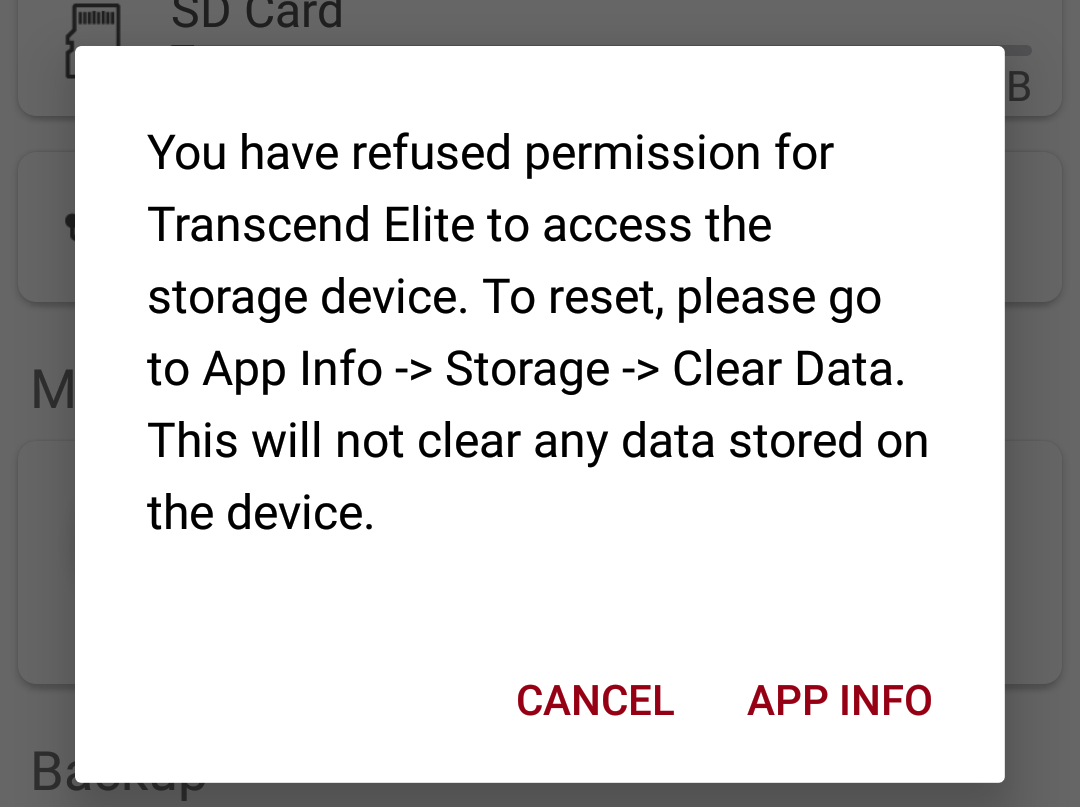
Task: Tap the dimmed card edge left of the dialog
Action: coord(45,560)
